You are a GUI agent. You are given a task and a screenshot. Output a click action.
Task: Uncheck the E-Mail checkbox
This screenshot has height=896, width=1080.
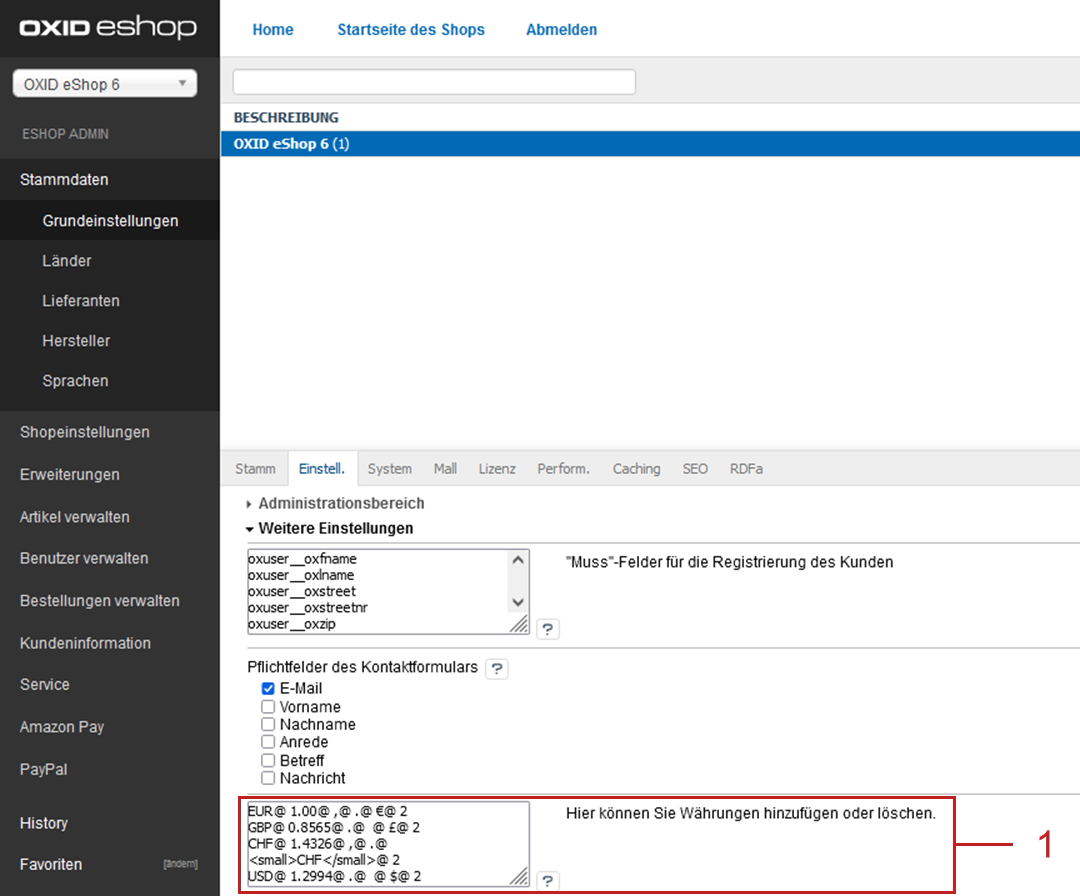pos(268,689)
